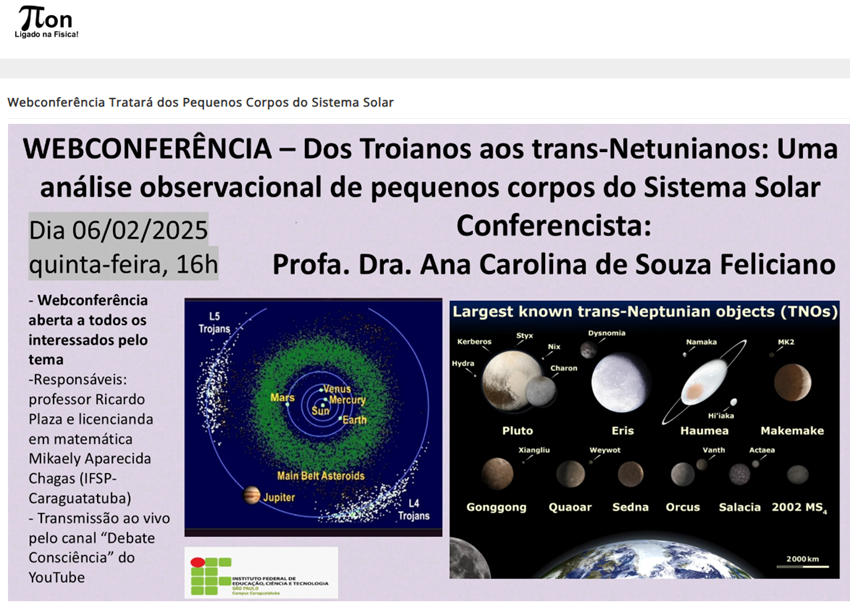Click the 'Namaka' moon label
The width and height of the screenshot is (850, 602).
click(701, 342)
